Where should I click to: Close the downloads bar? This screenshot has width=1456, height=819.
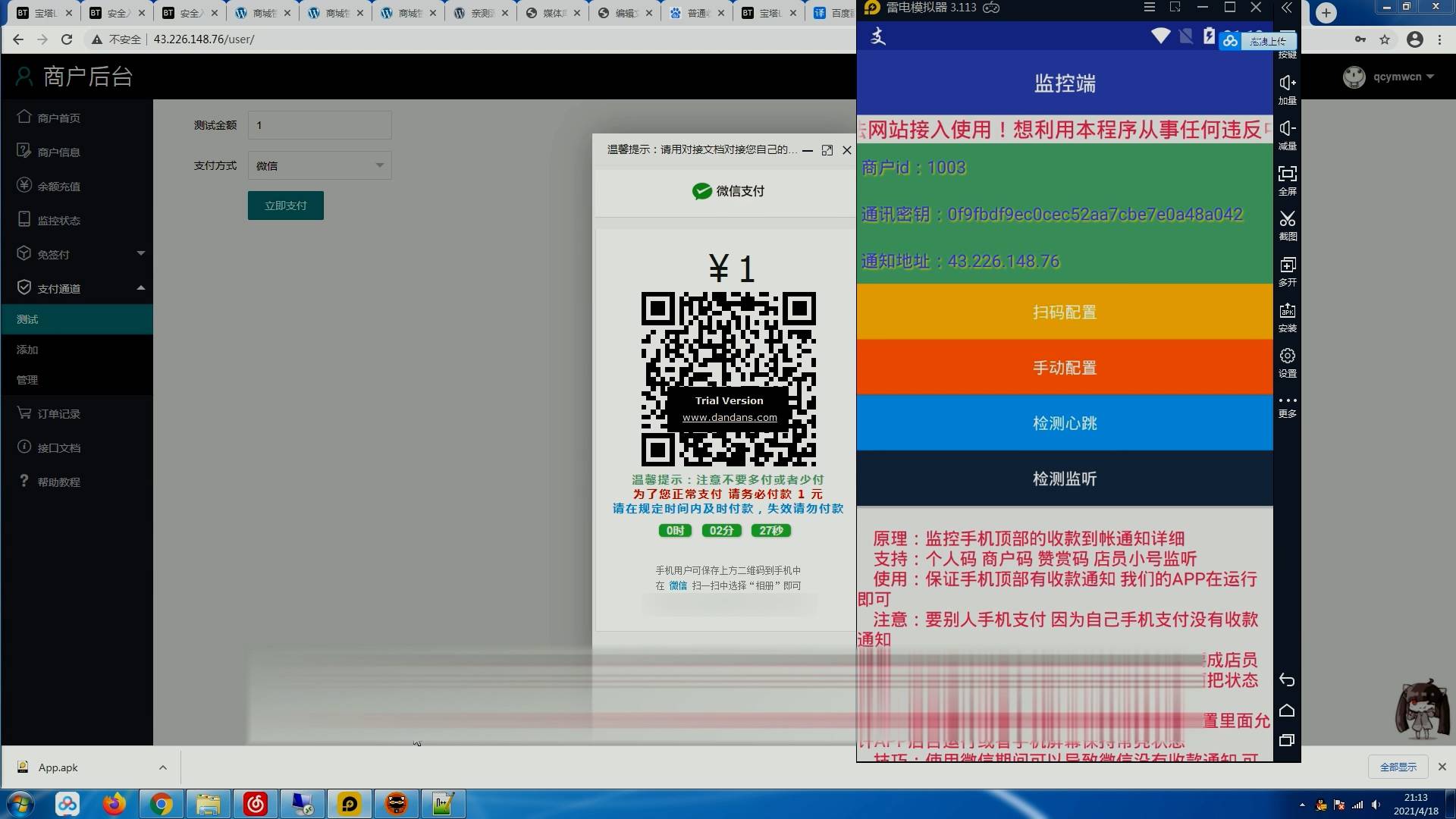tap(1442, 767)
